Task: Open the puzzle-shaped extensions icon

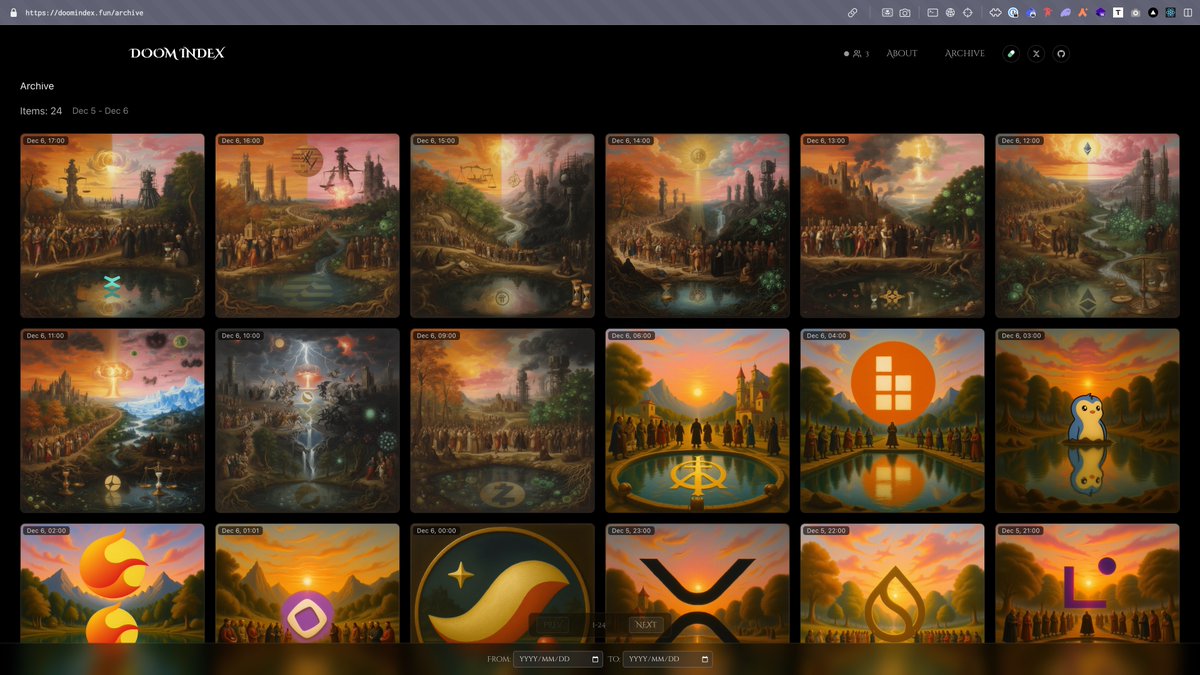Action: coord(996,13)
